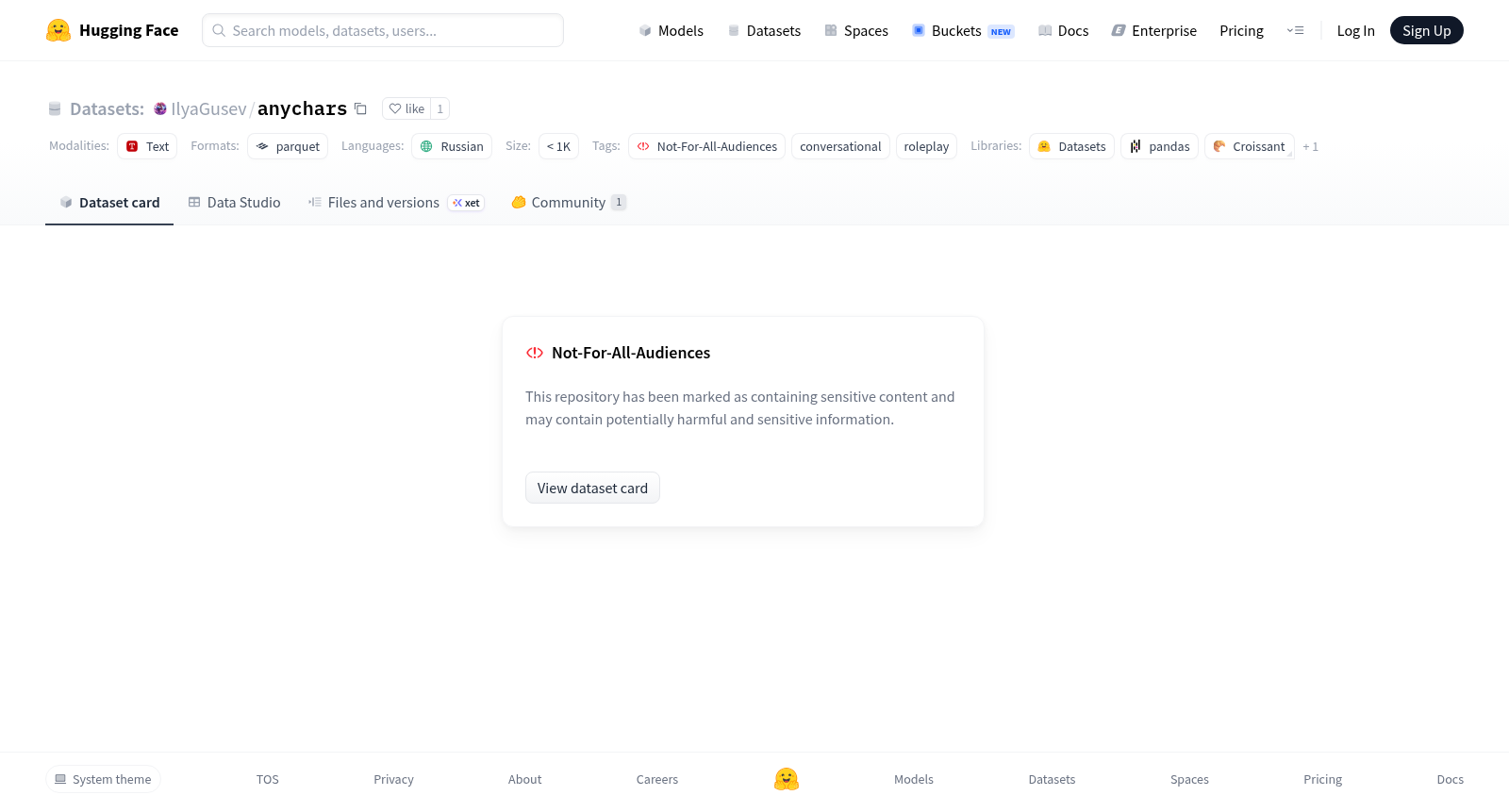Copy the dataset name with copy icon

point(360,108)
